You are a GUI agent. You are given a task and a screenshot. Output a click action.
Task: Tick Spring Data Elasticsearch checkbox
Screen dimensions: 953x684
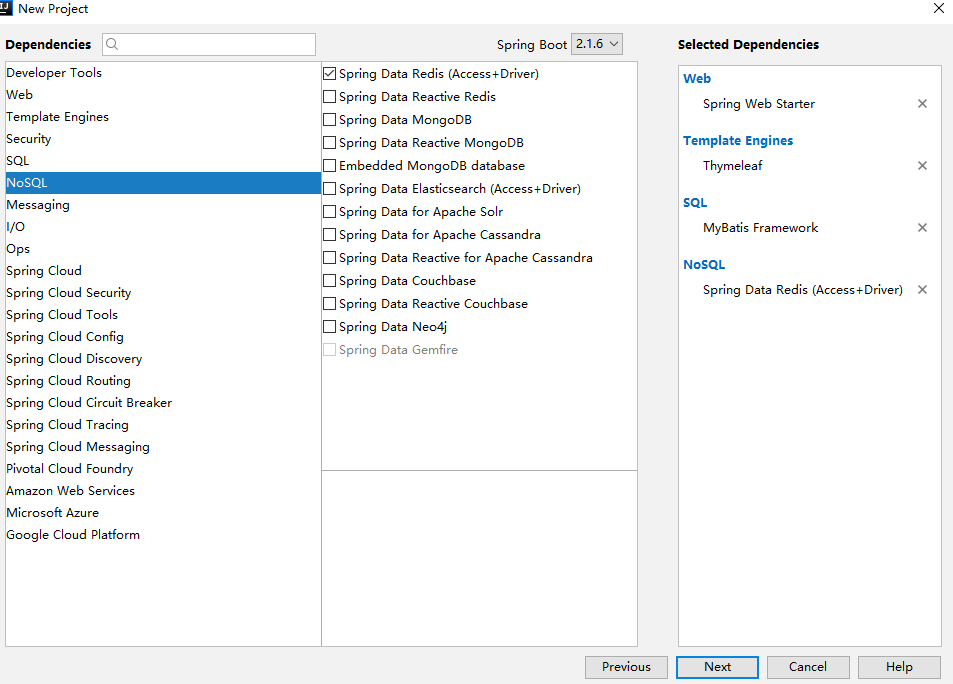tap(329, 188)
